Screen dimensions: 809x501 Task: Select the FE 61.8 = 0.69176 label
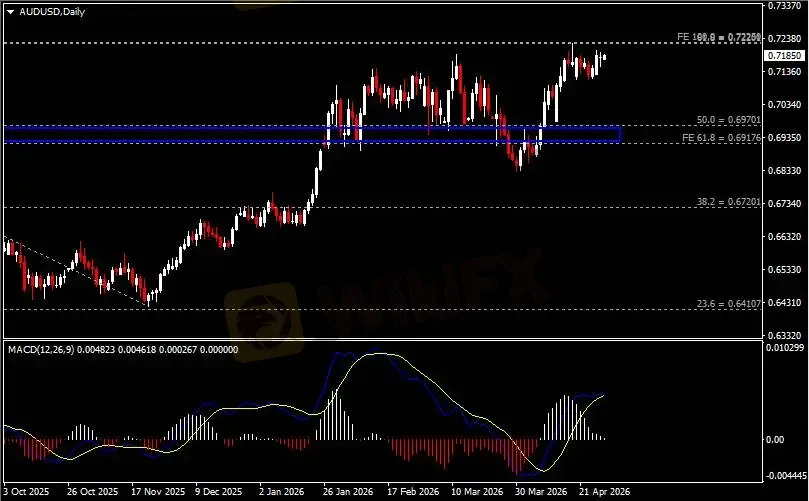[x=721, y=138]
